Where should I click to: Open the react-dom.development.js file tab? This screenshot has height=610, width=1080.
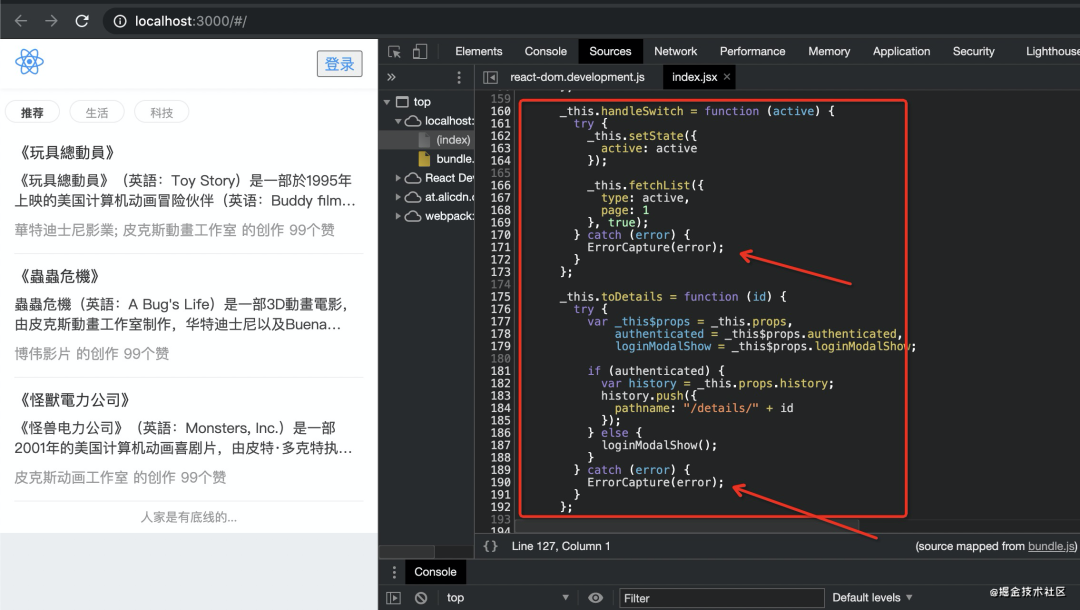click(577, 77)
